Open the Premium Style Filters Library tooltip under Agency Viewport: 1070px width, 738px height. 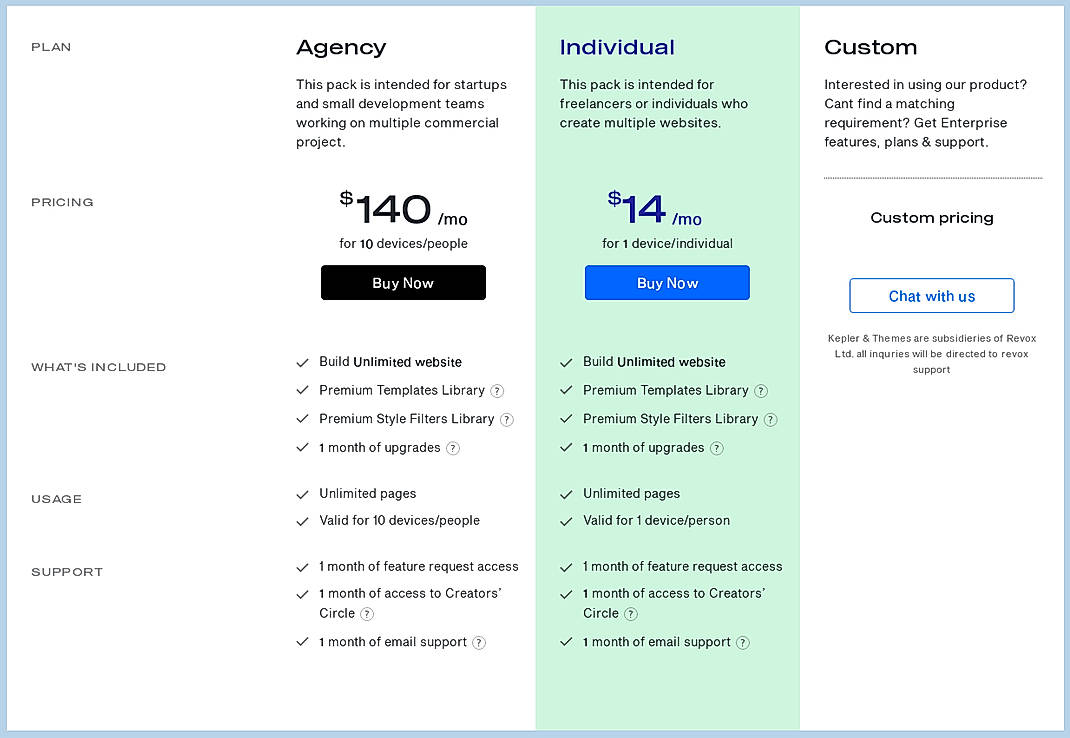[507, 419]
